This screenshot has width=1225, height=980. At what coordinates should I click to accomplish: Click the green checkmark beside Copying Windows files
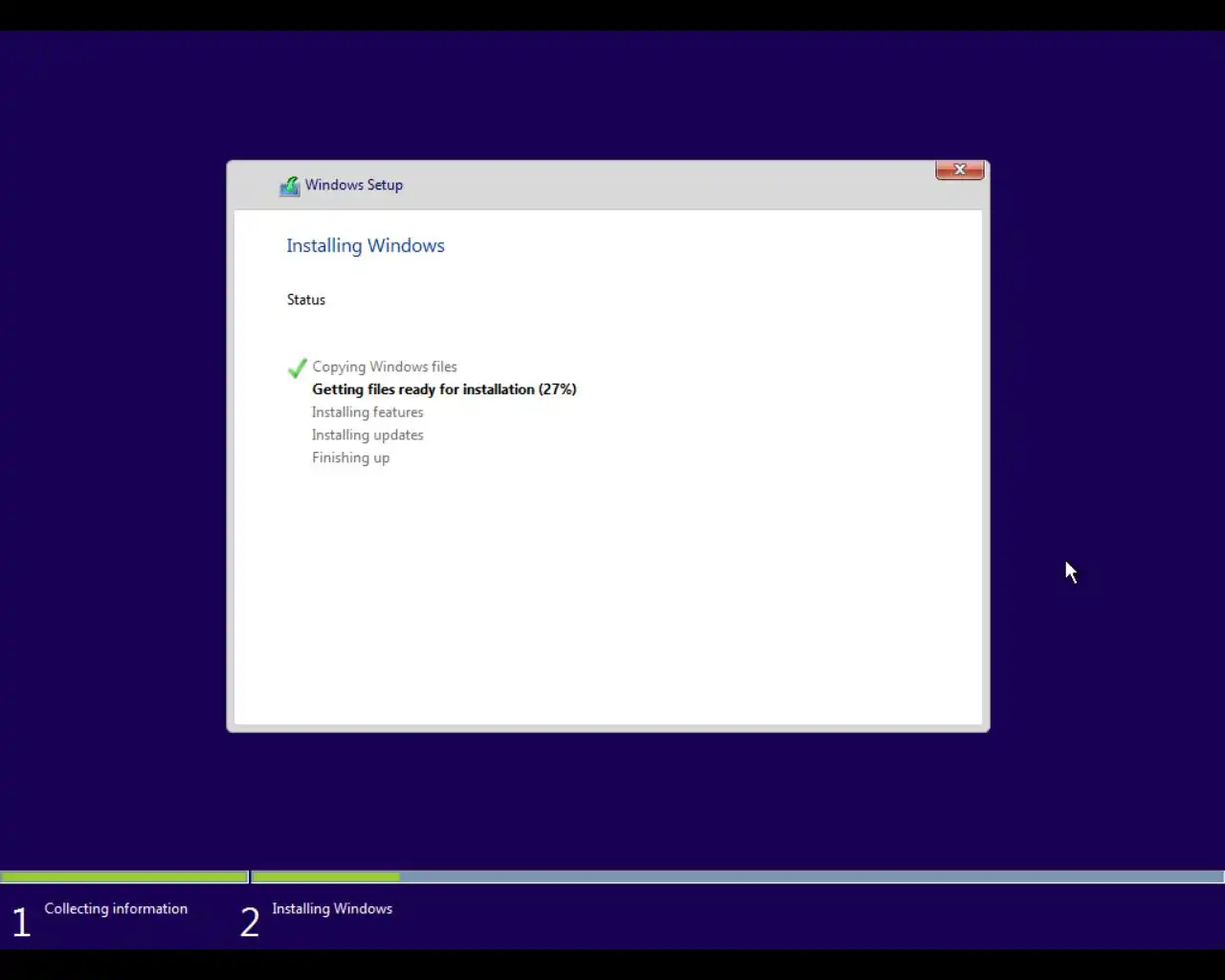[298, 367]
